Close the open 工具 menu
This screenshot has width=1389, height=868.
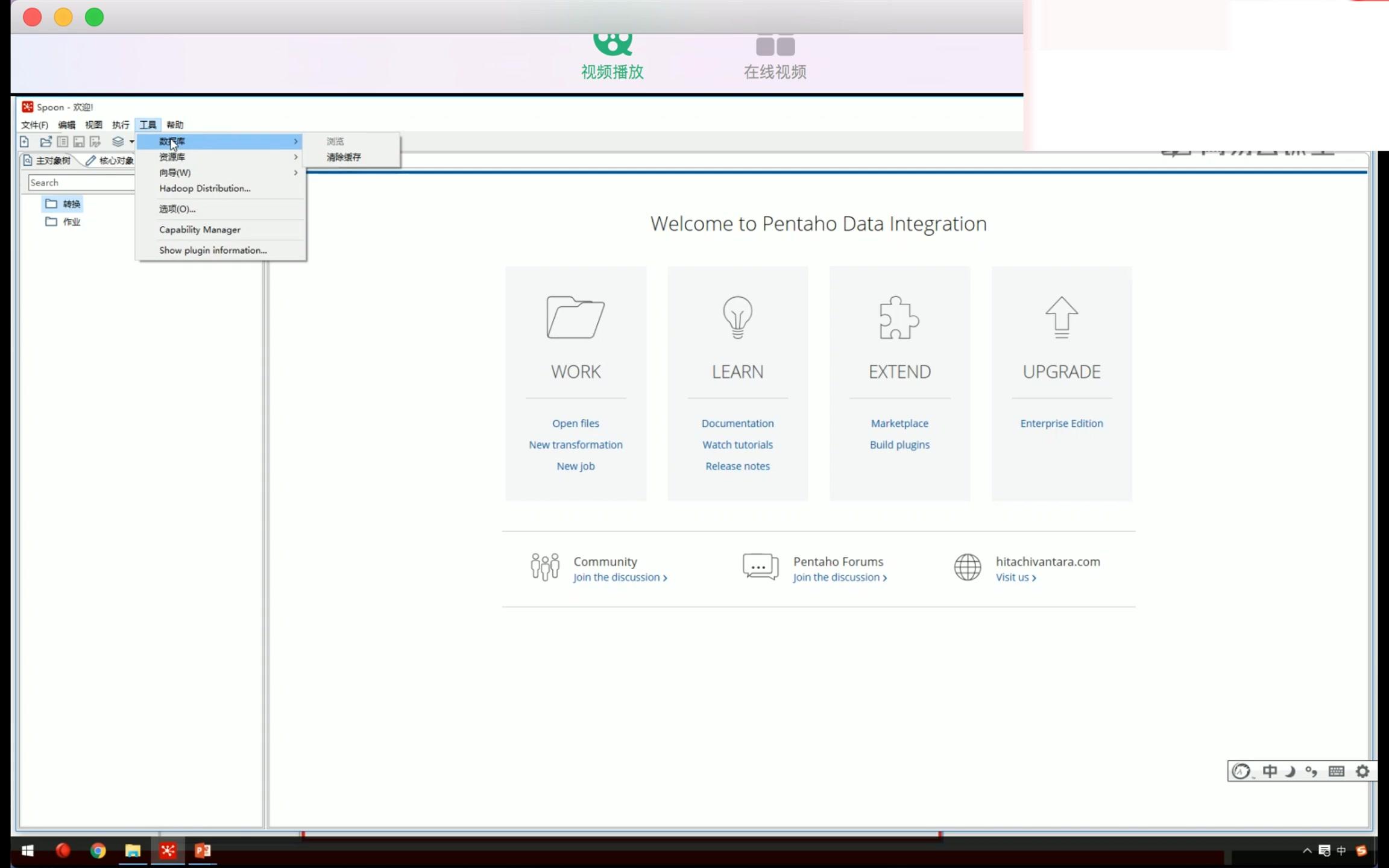pyautogui.click(x=148, y=125)
